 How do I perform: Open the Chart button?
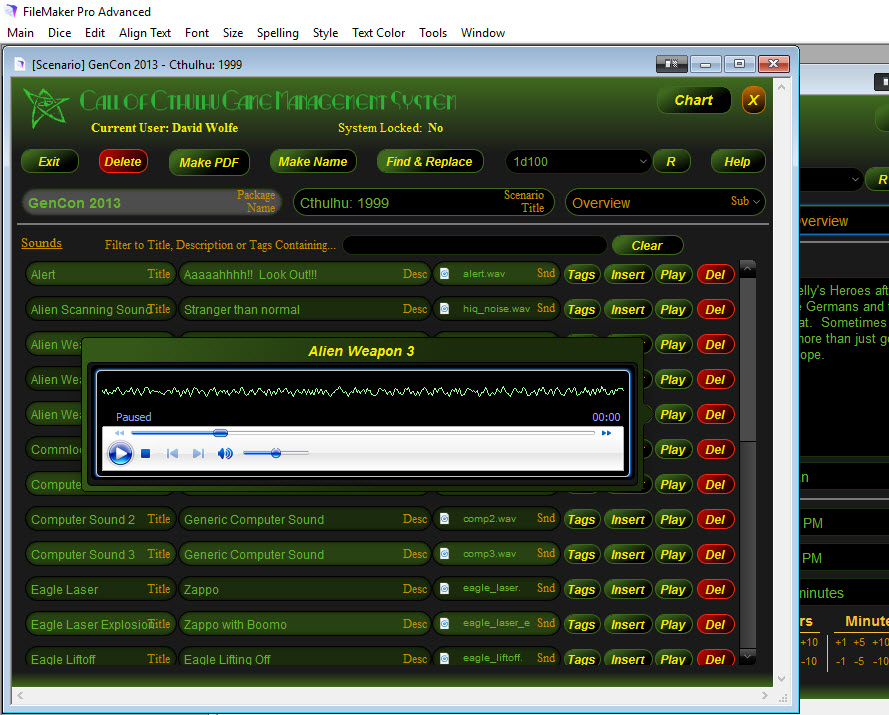[x=693, y=100]
